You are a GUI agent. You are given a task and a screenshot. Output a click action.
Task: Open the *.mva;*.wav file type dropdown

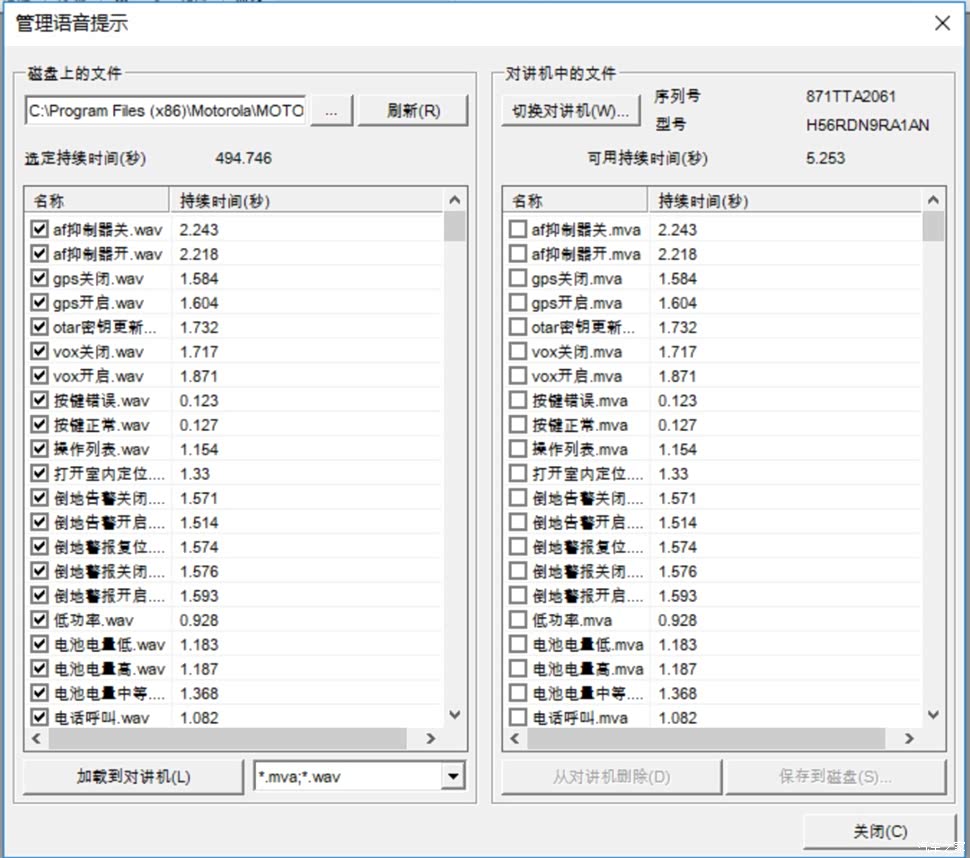pyautogui.click(x=454, y=776)
